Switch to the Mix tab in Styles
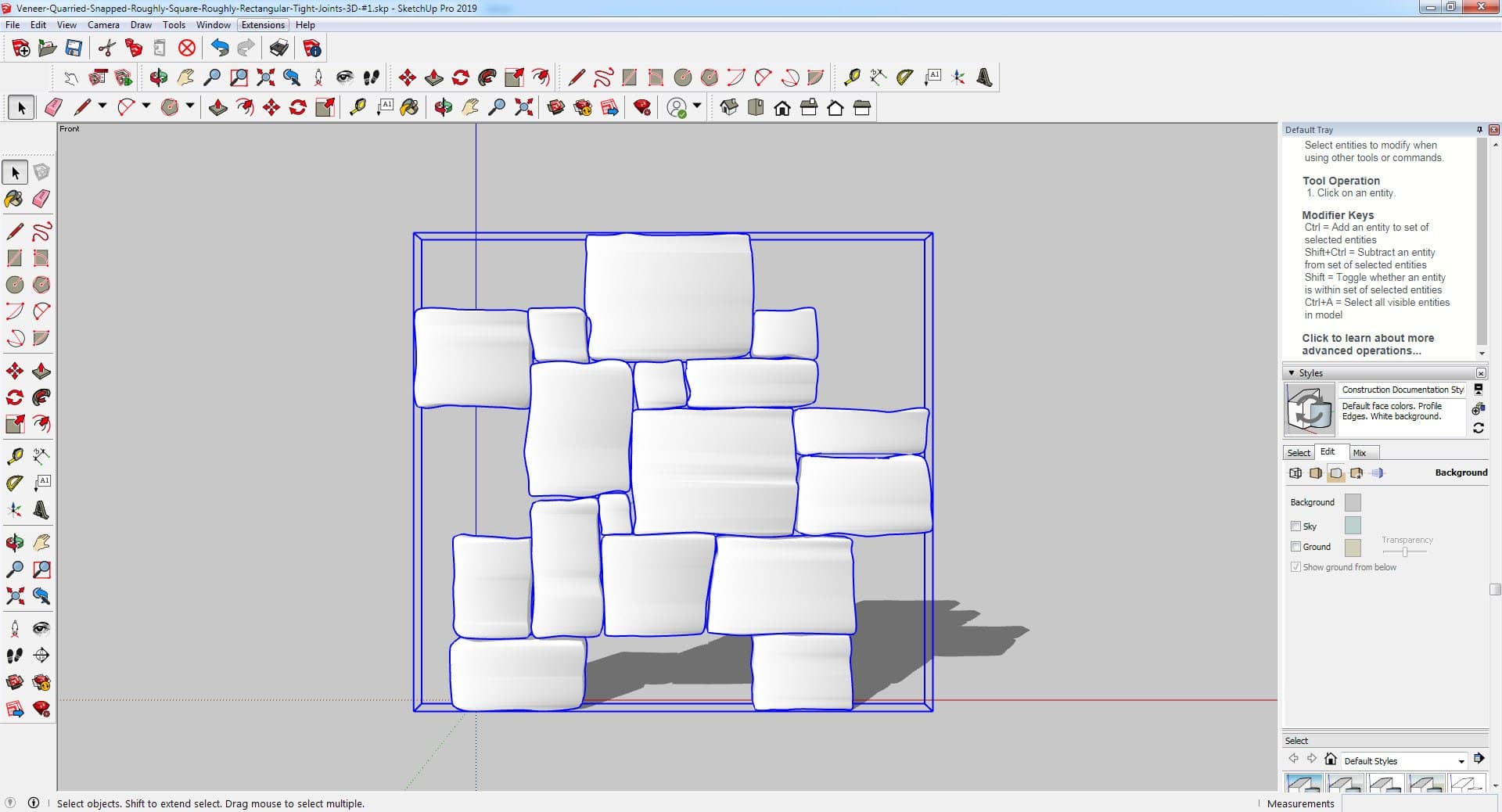1502x812 pixels. tap(1360, 453)
